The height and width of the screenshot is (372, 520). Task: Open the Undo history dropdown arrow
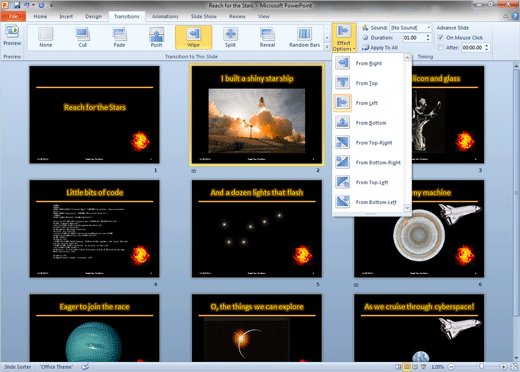coord(33,5)
